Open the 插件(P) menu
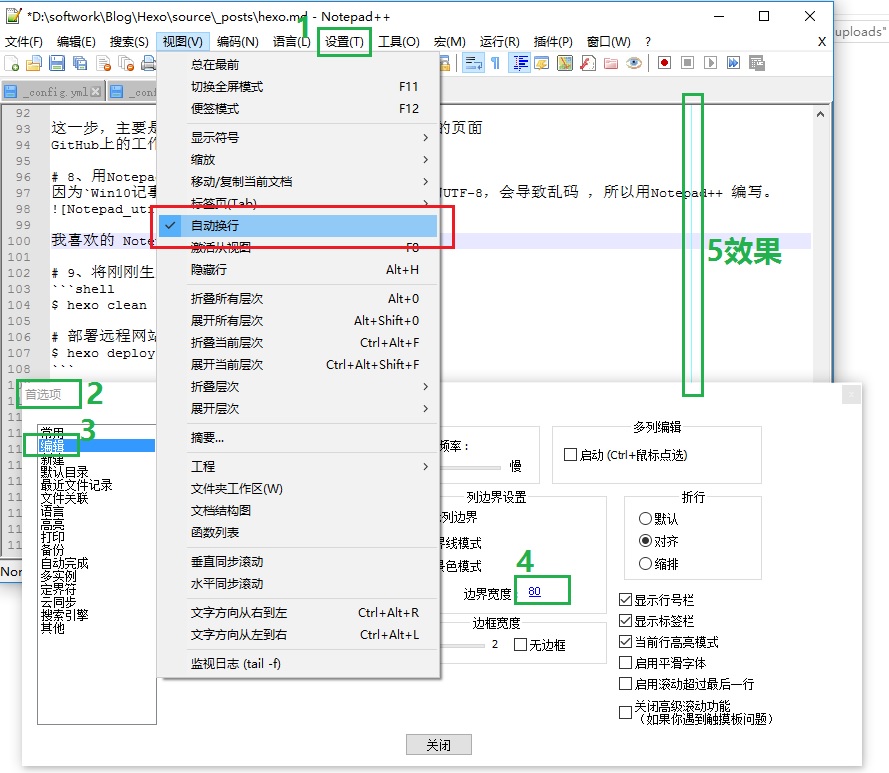This screenshot has width=889, height=773. click(553, 41)
